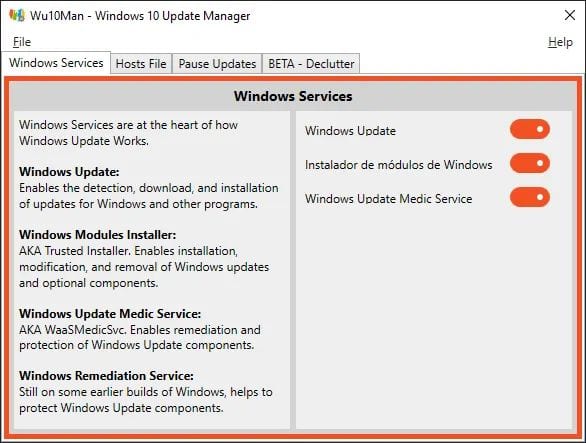Toggle the Windows Update service switch
The image size is (586, 443).
click(530, 129)
